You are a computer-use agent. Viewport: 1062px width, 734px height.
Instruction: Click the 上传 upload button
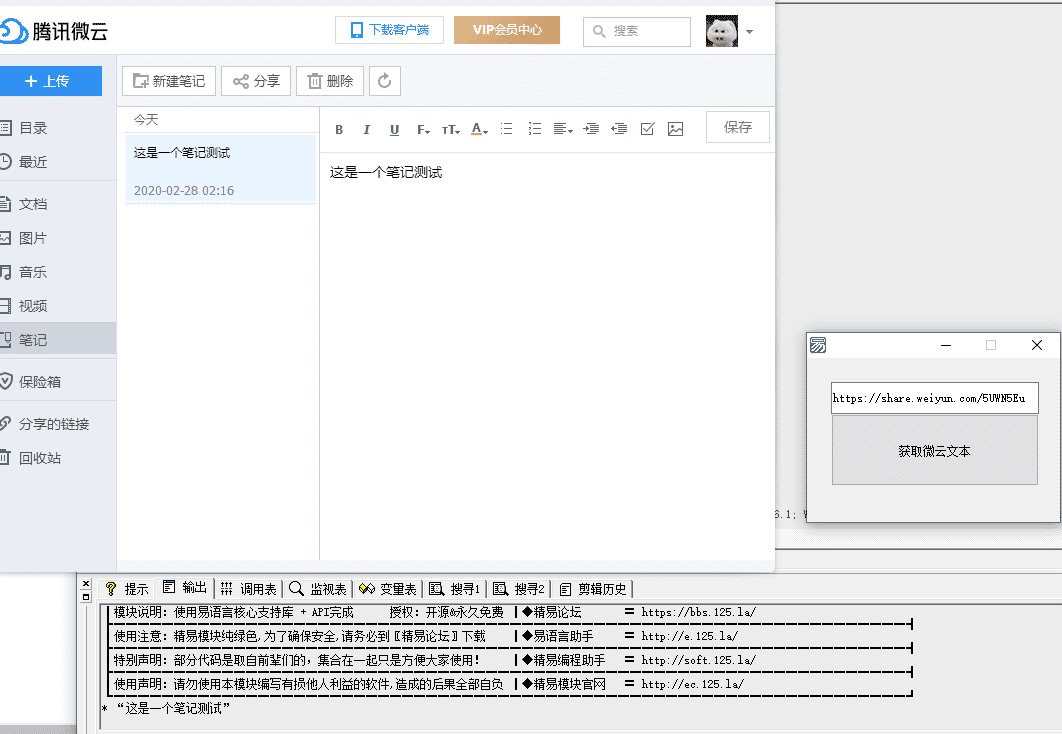(x=49, y=81)
